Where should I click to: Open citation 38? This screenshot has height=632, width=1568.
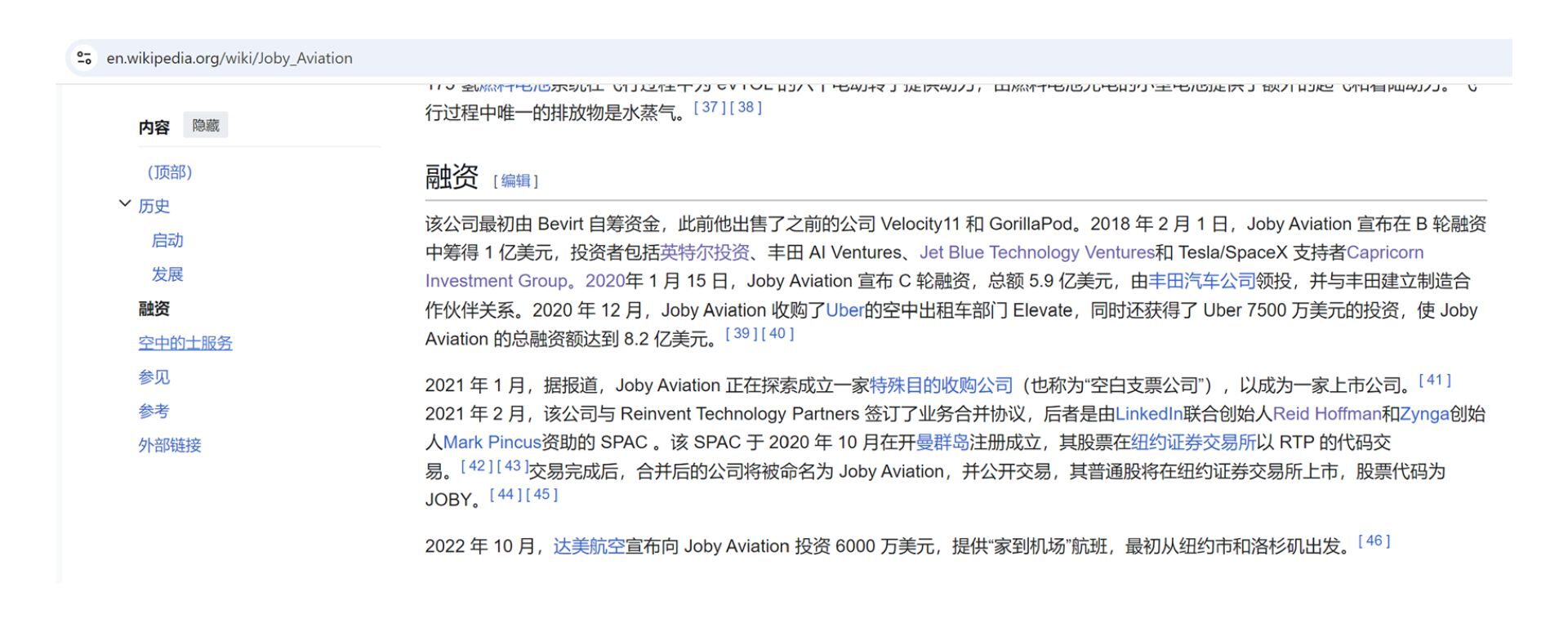[x=746, y=107]
